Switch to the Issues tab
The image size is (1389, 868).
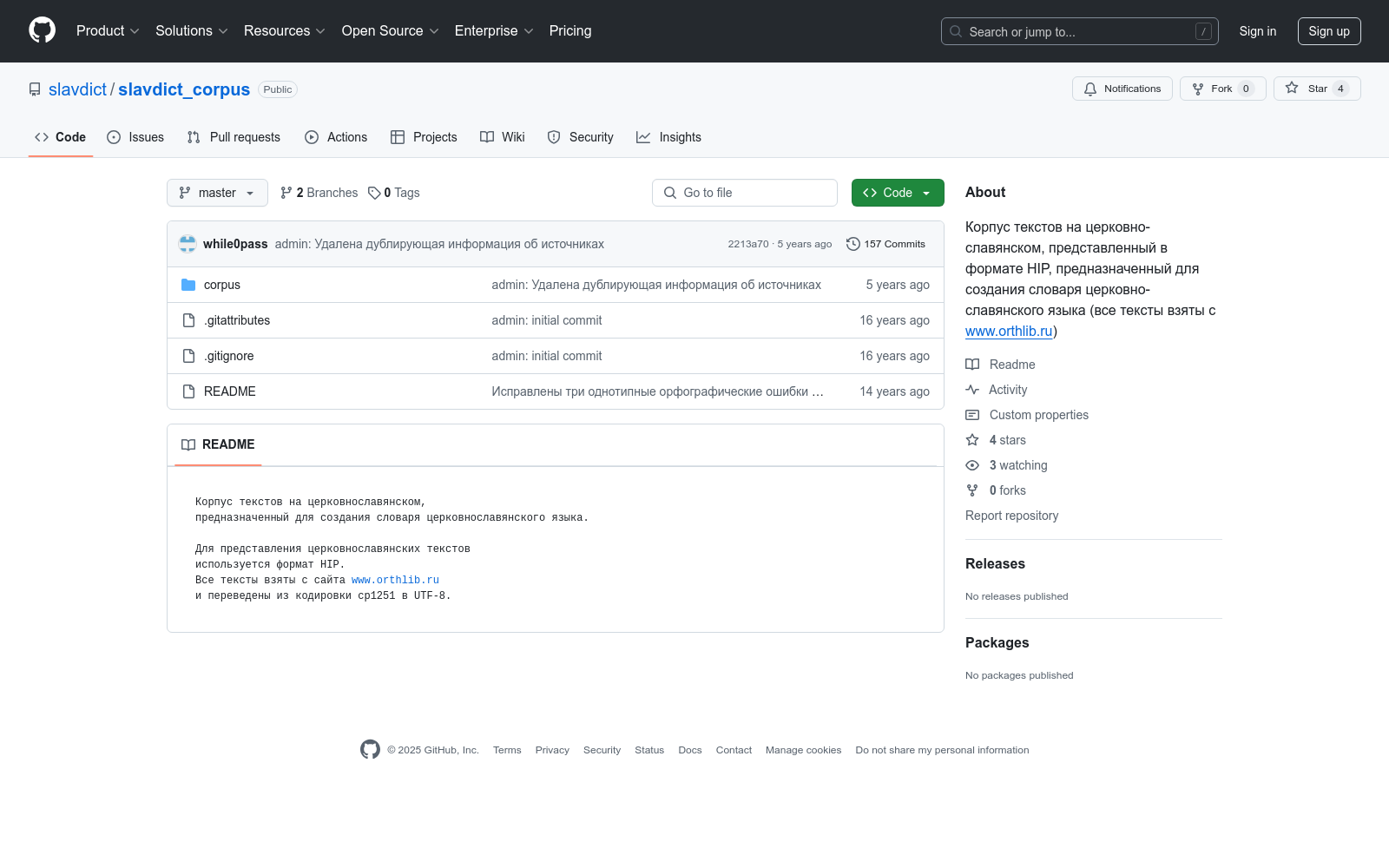(x=135, y=137)
